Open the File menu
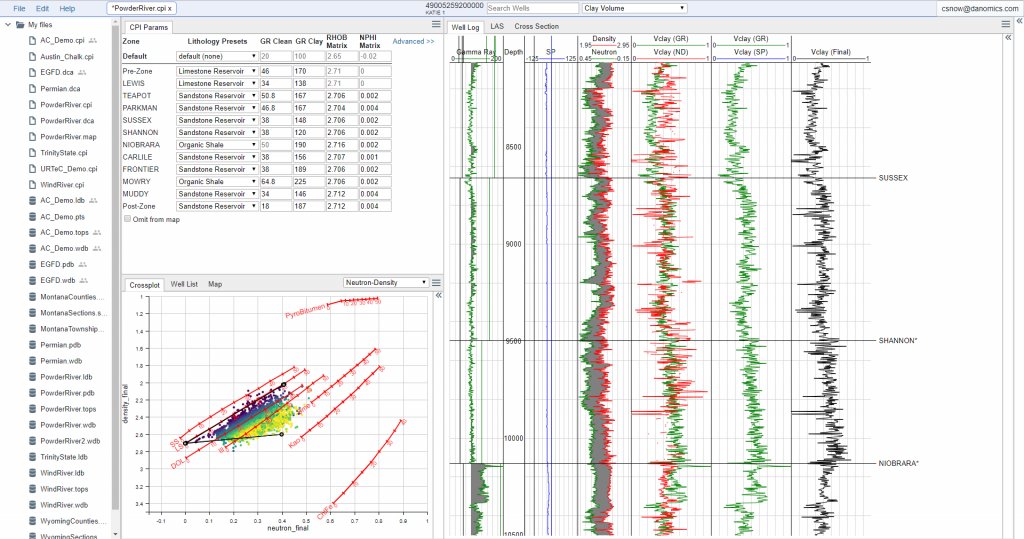 click(x=20, y=8)
